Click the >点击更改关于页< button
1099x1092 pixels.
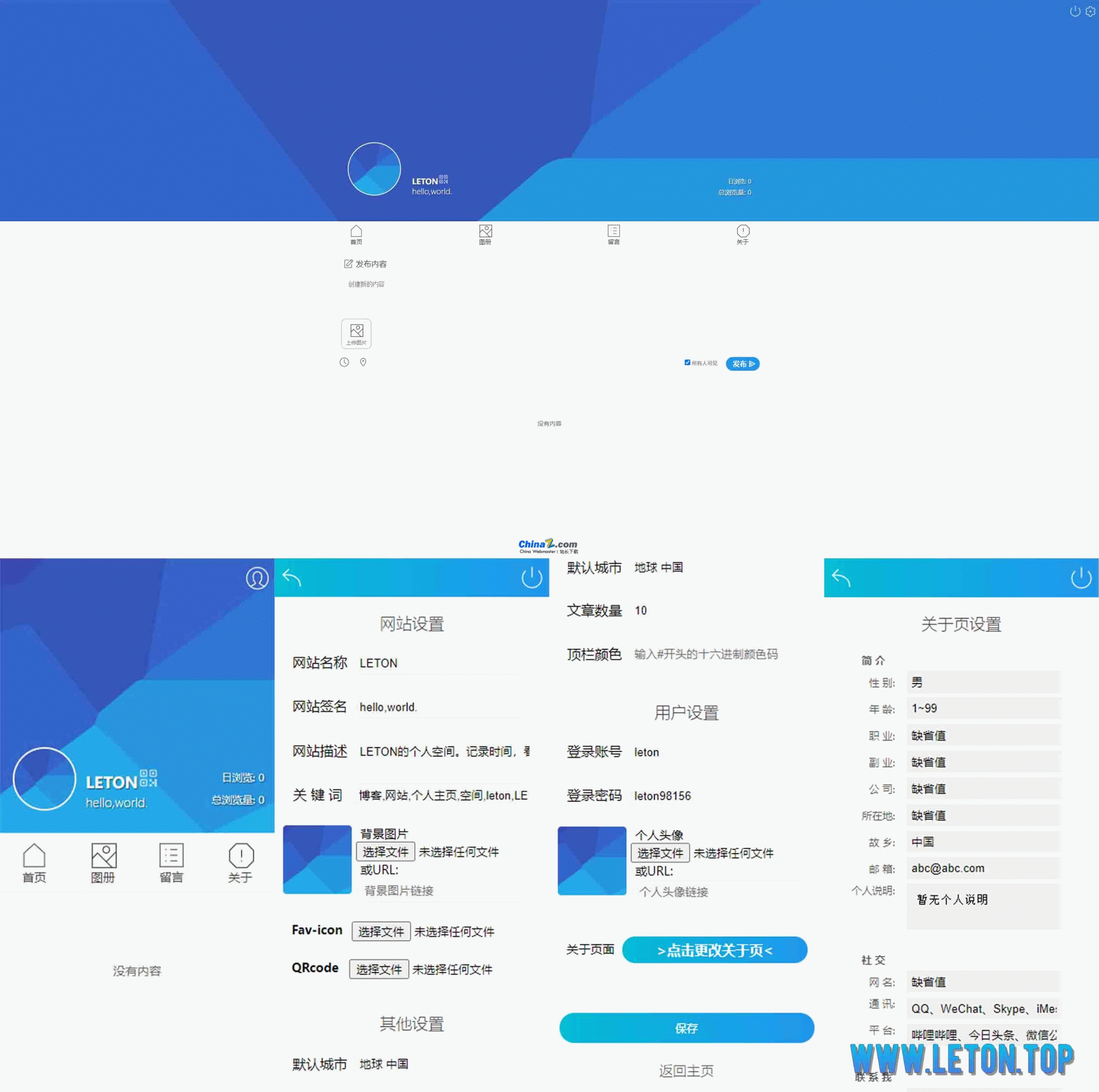(715, 950)
